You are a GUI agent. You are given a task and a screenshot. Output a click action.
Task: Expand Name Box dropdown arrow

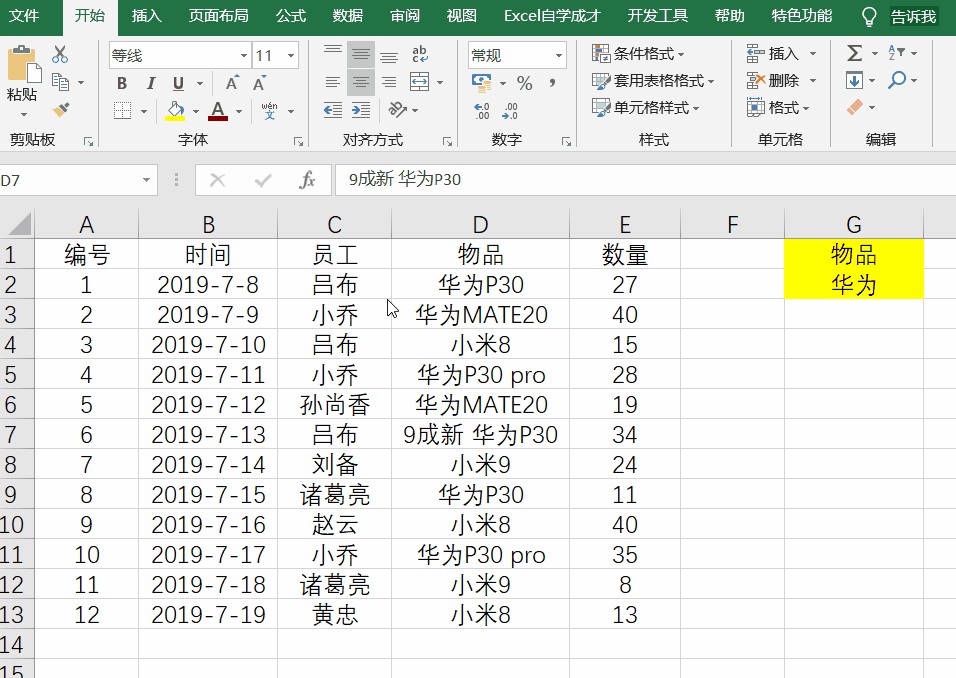pos(146,180)
